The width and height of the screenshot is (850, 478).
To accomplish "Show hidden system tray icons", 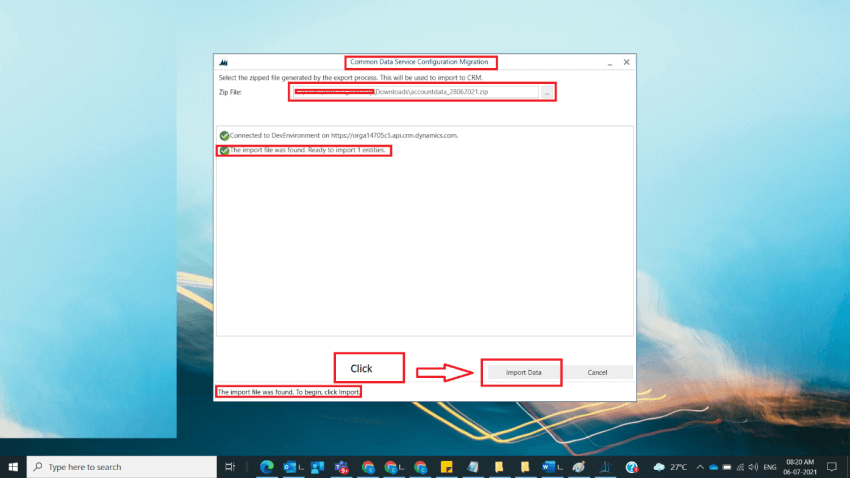I will tap(700, 467).
